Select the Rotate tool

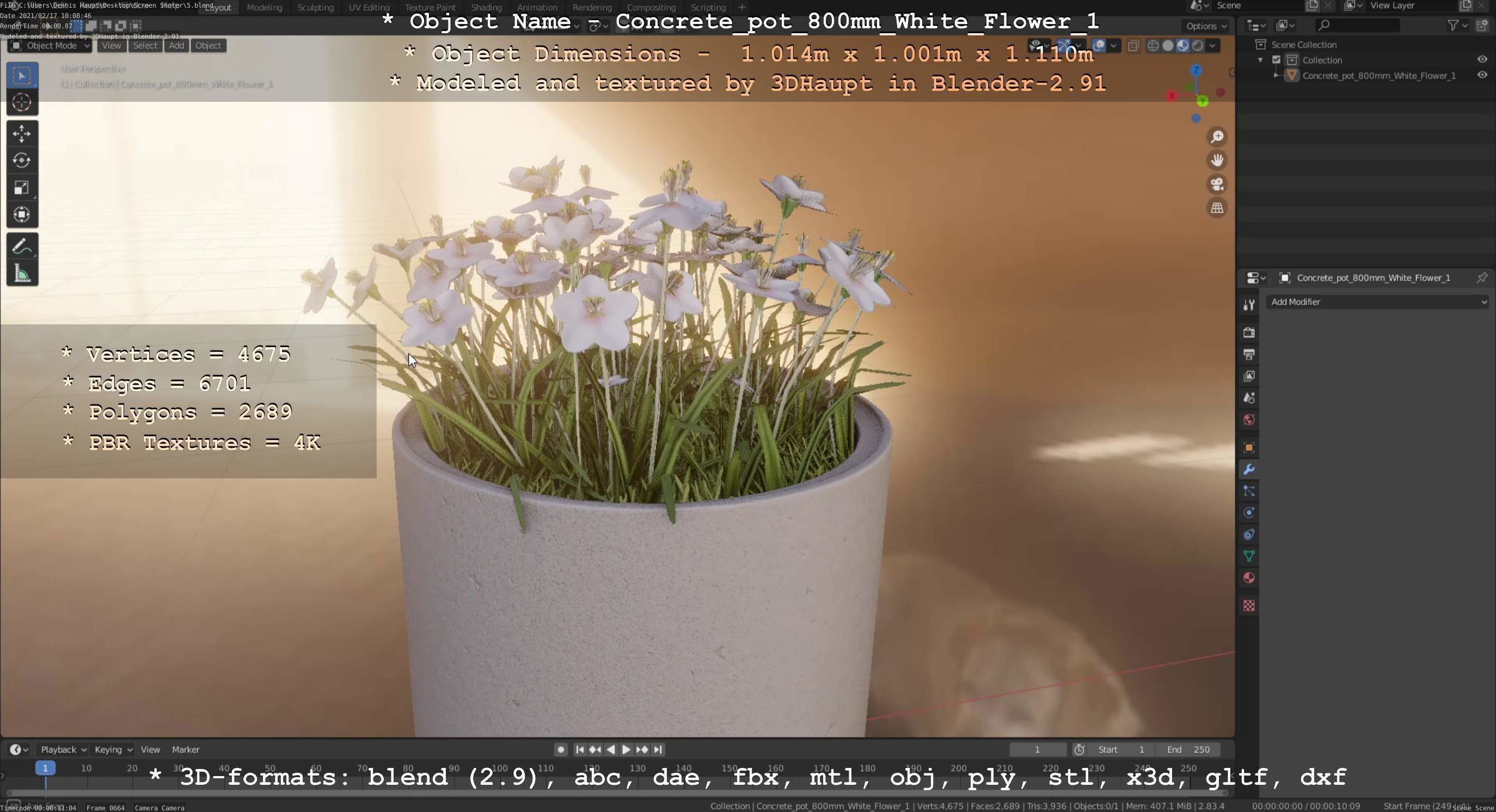[x=22, y=160]
